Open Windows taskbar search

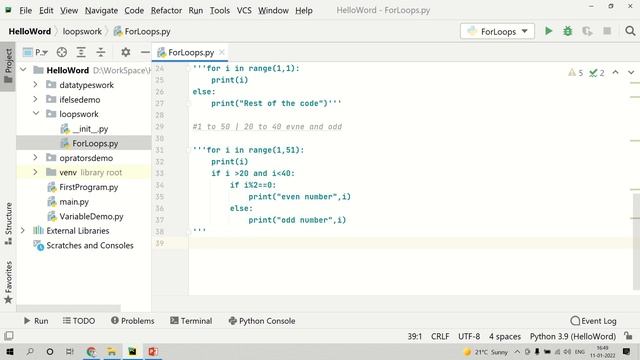30,351
